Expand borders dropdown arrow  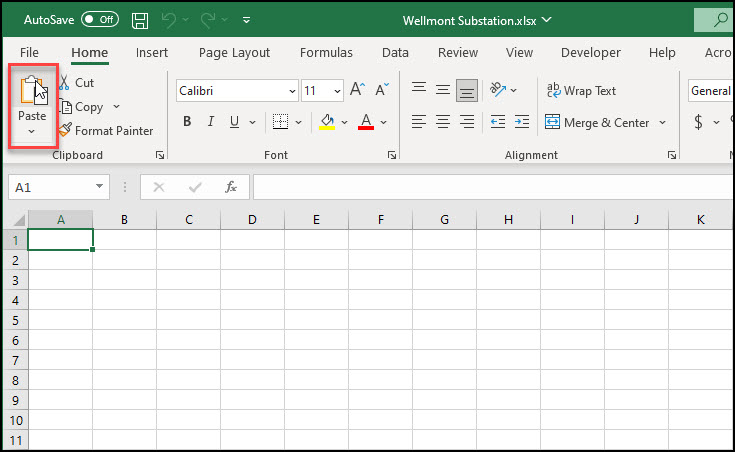point(298,122)
